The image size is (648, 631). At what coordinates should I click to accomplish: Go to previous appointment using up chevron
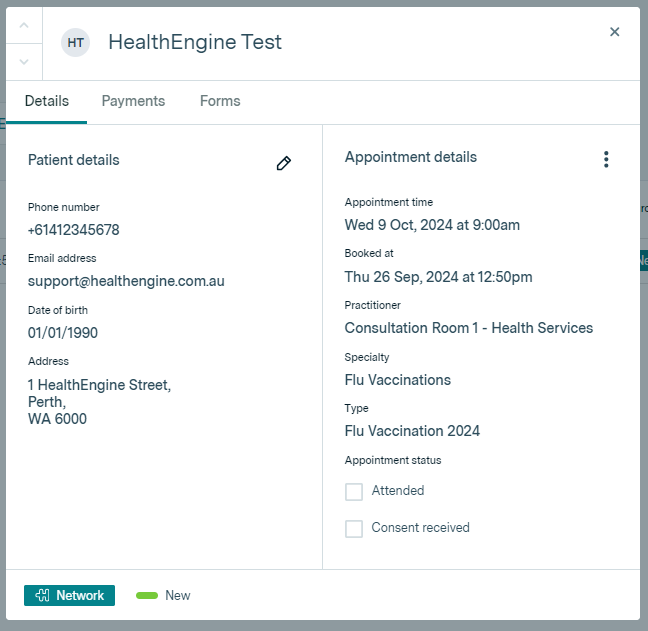pos(24,25)
